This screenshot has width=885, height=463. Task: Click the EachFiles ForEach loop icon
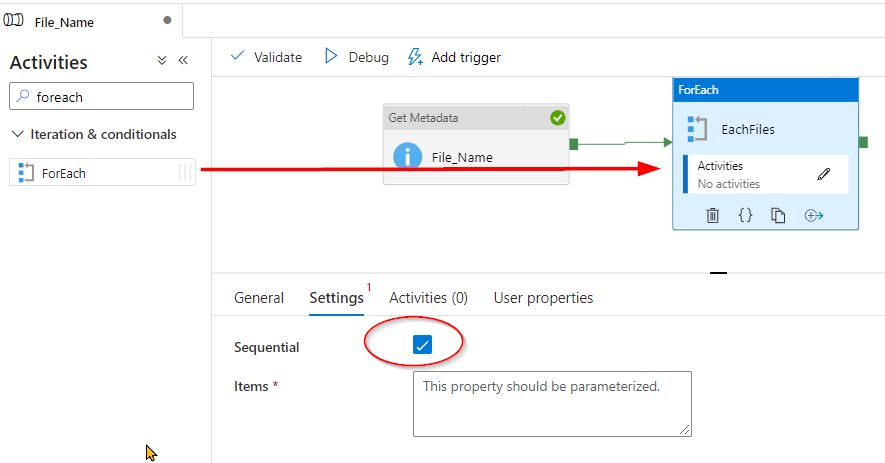(698, 128)
